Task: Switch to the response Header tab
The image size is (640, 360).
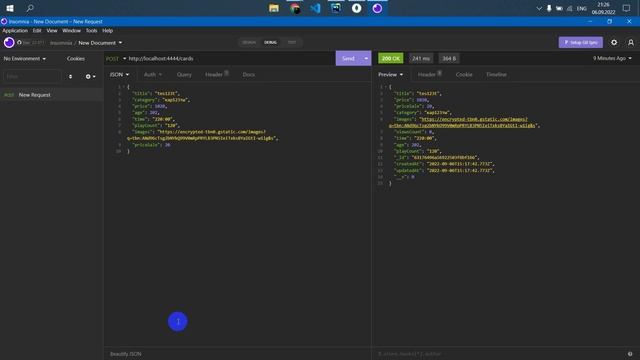Action: point(429,75)
